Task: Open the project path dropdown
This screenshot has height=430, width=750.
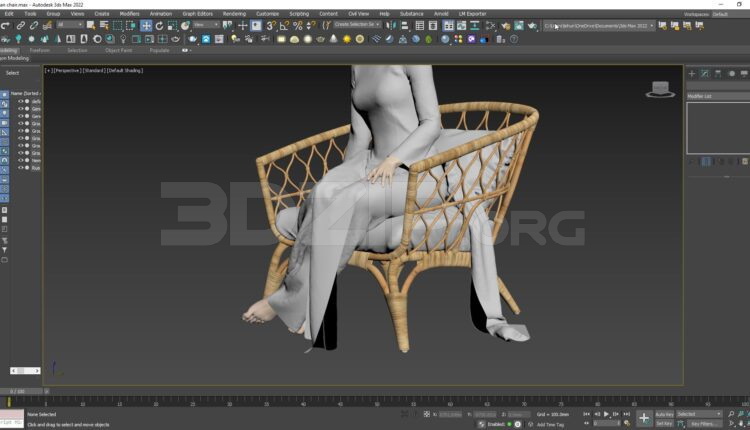Action: [x=598, y=25]
